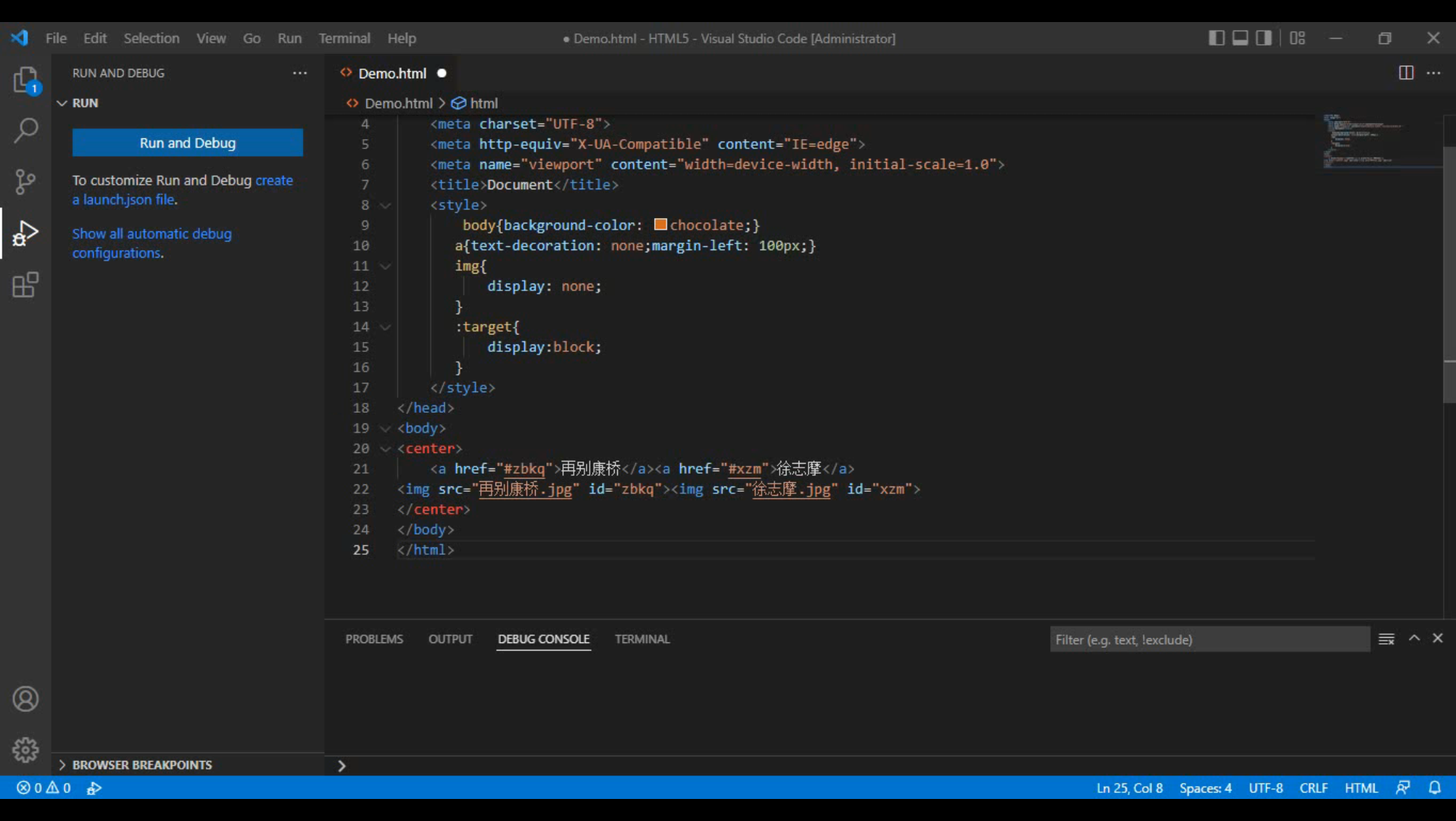Click the 徐志摩.jpg src link on line 22
The height and width of the screenshot is (821, 1456).
[791, 490]
